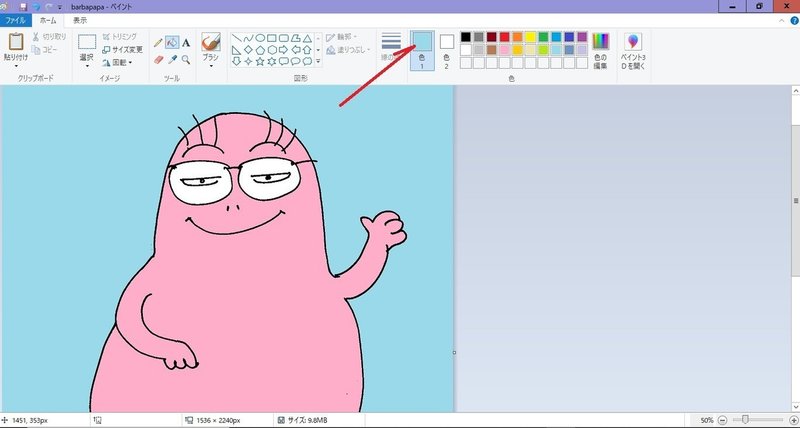Open the Shape outline (輪郭) dropdown

tap(341, 37)
